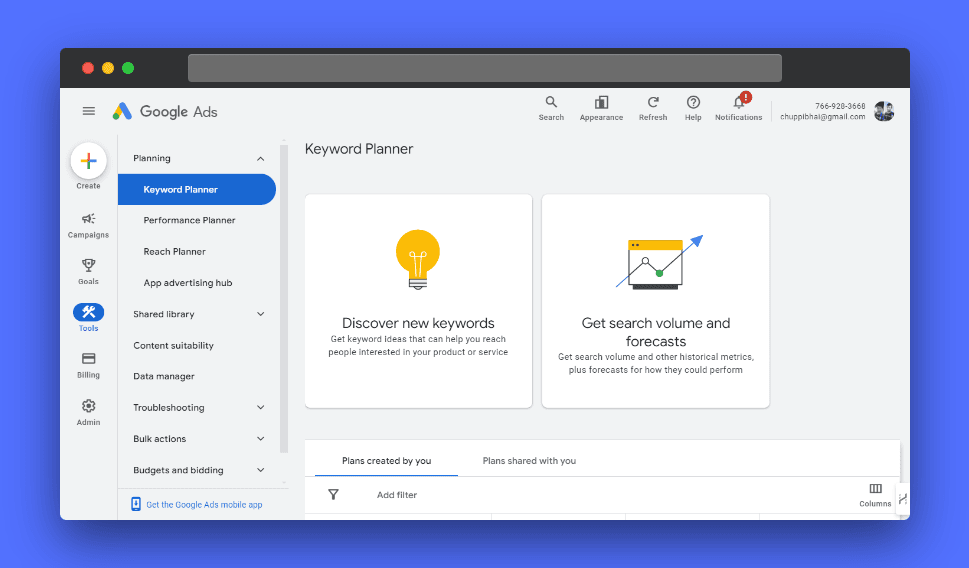
Task: Click the browser address bar
Action: (484, 67)
